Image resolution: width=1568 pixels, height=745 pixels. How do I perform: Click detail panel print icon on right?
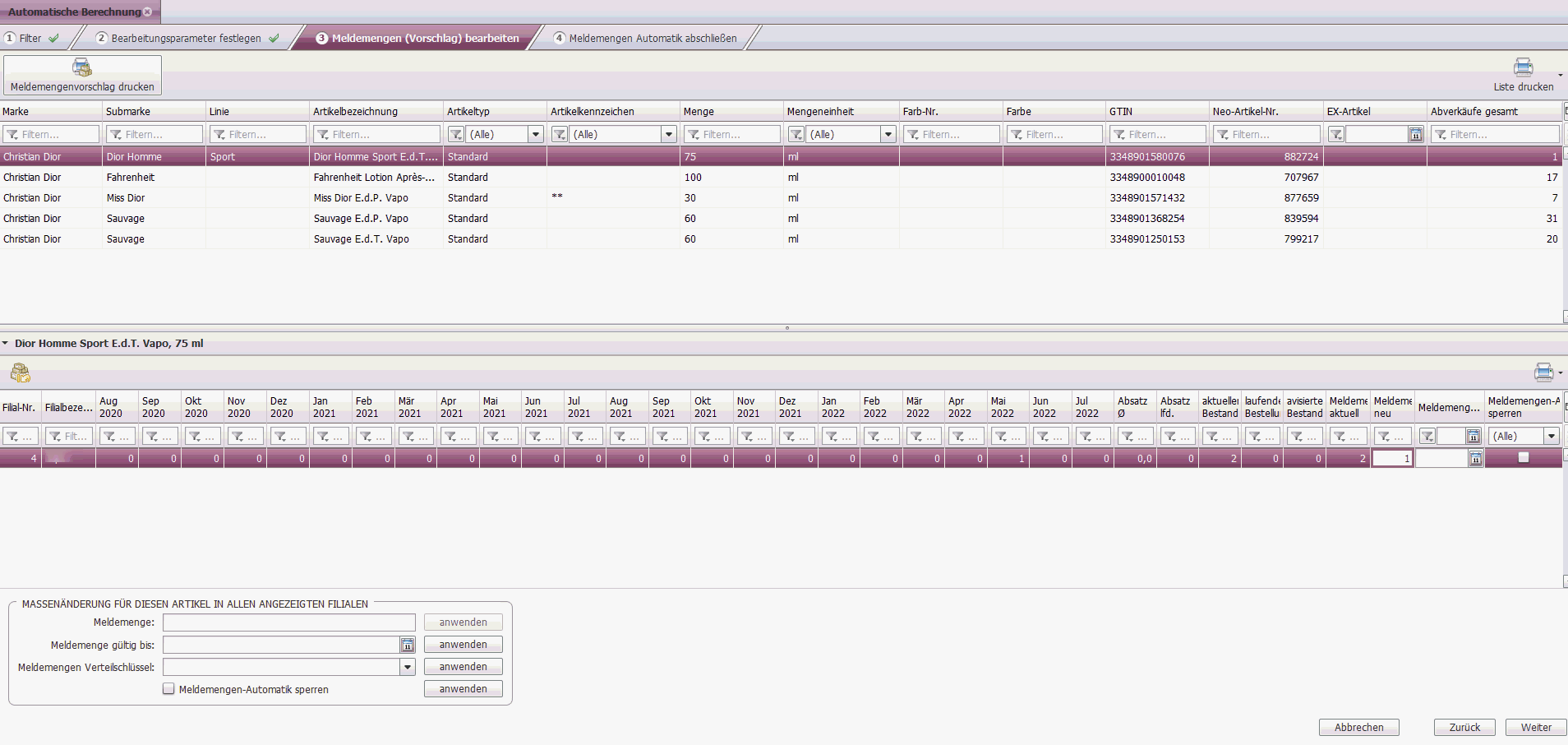tap(1543, 372)
